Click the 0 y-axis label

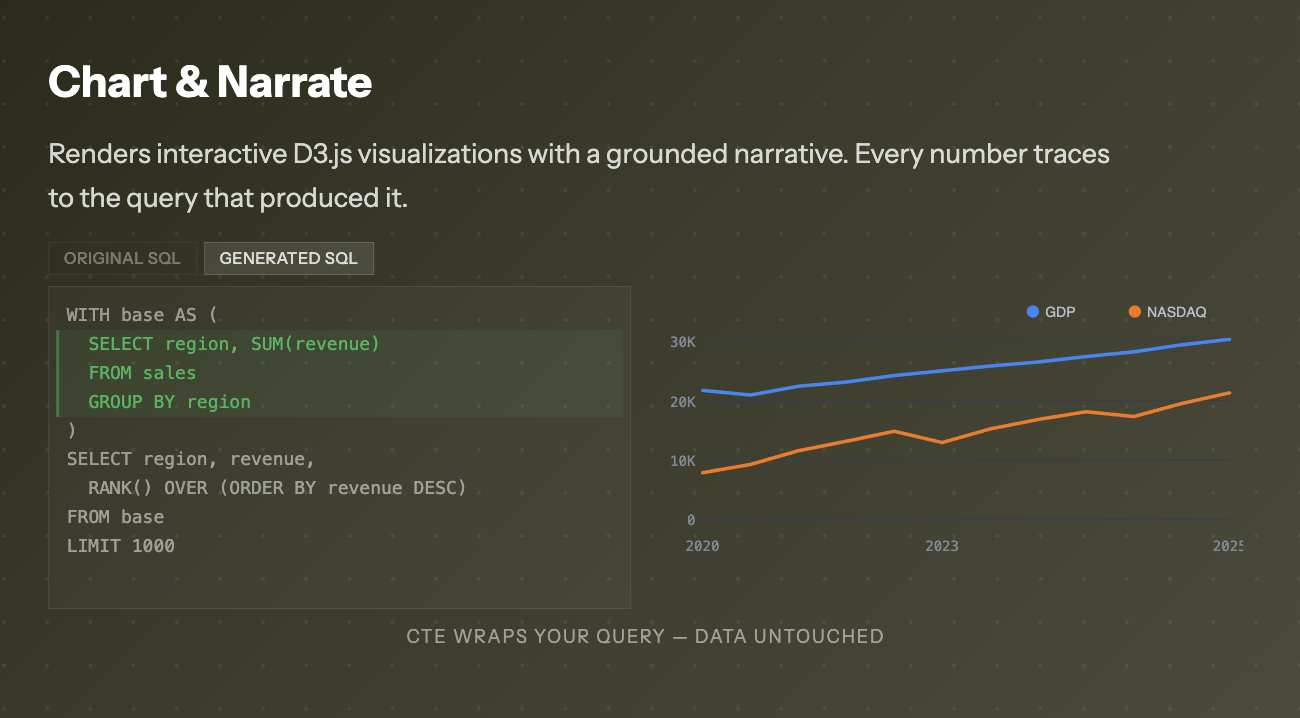click(x=691, y=520)
